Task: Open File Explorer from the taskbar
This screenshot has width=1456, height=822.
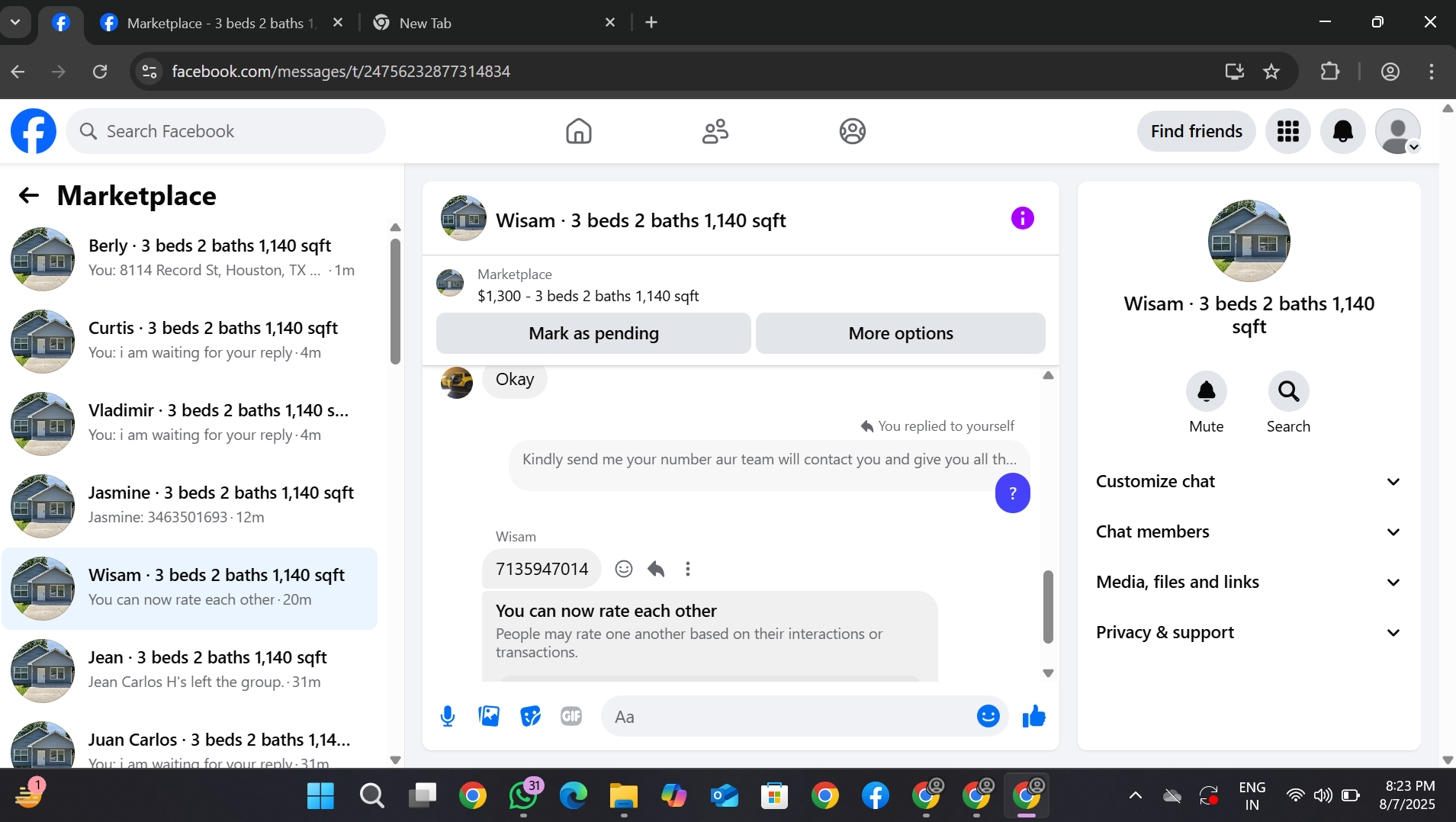Action: point(624,796)
